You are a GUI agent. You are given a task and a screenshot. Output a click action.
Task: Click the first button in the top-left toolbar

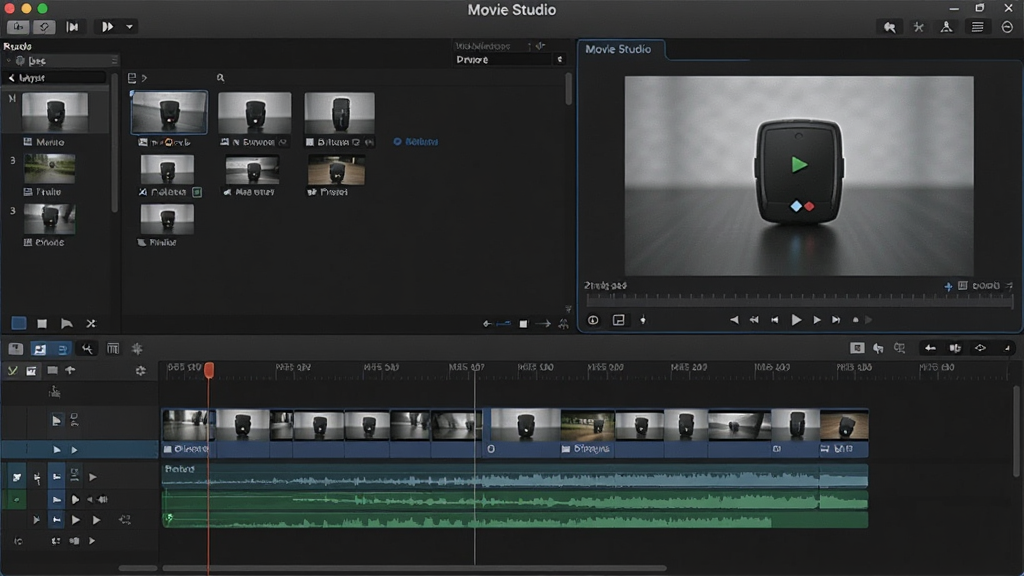tap(18, 27)
